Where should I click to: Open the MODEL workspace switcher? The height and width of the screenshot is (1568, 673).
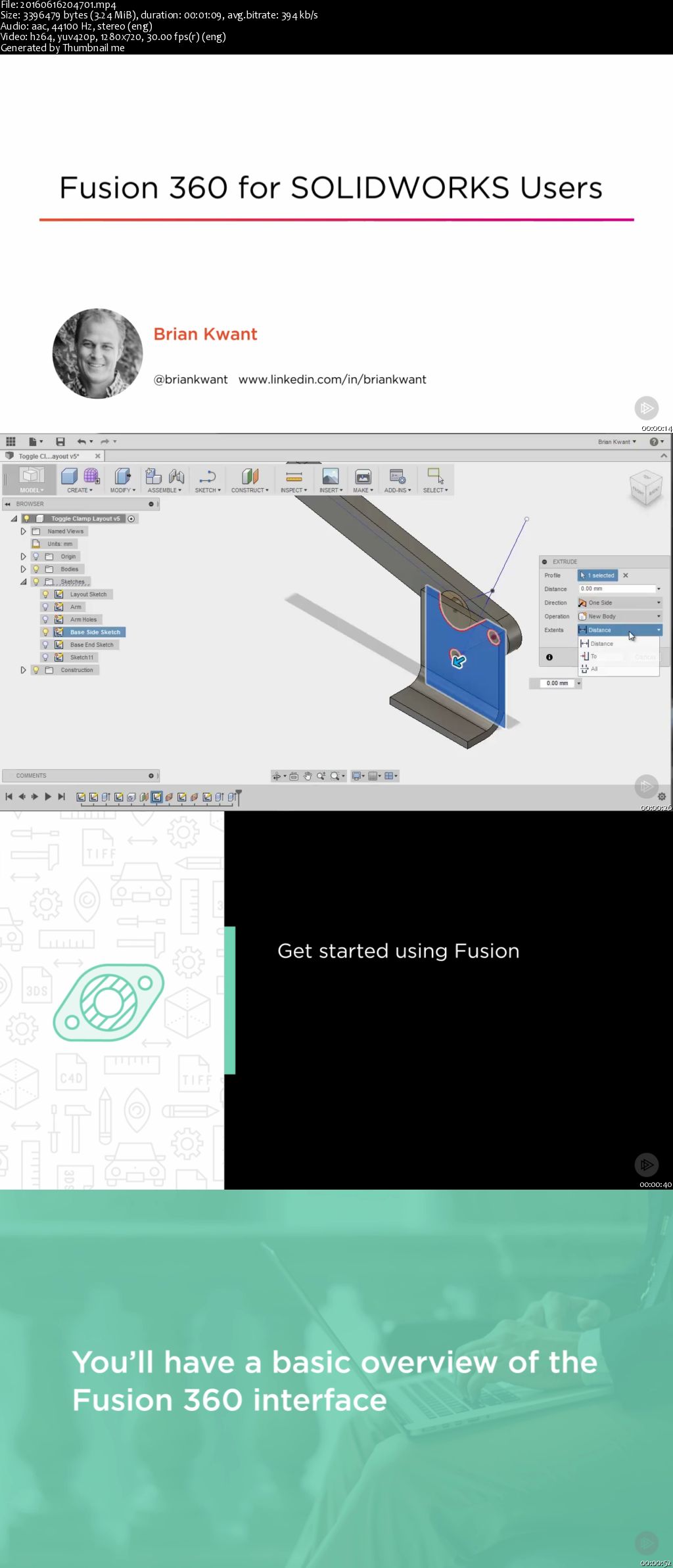tap(32, 480)
